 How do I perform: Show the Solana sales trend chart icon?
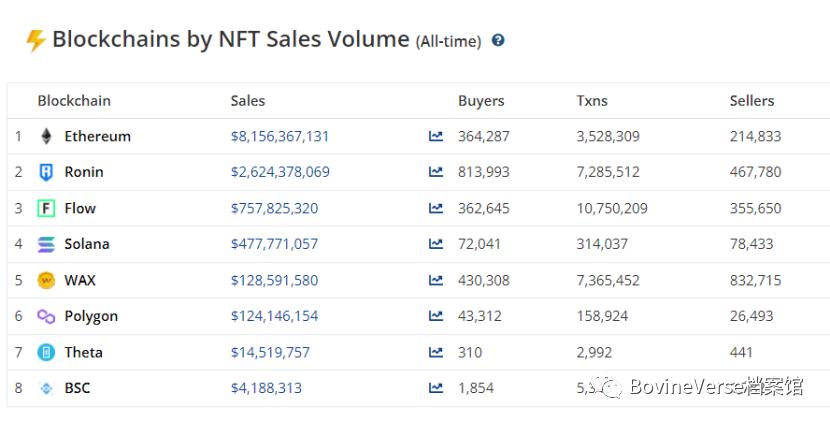coord(436,244)
